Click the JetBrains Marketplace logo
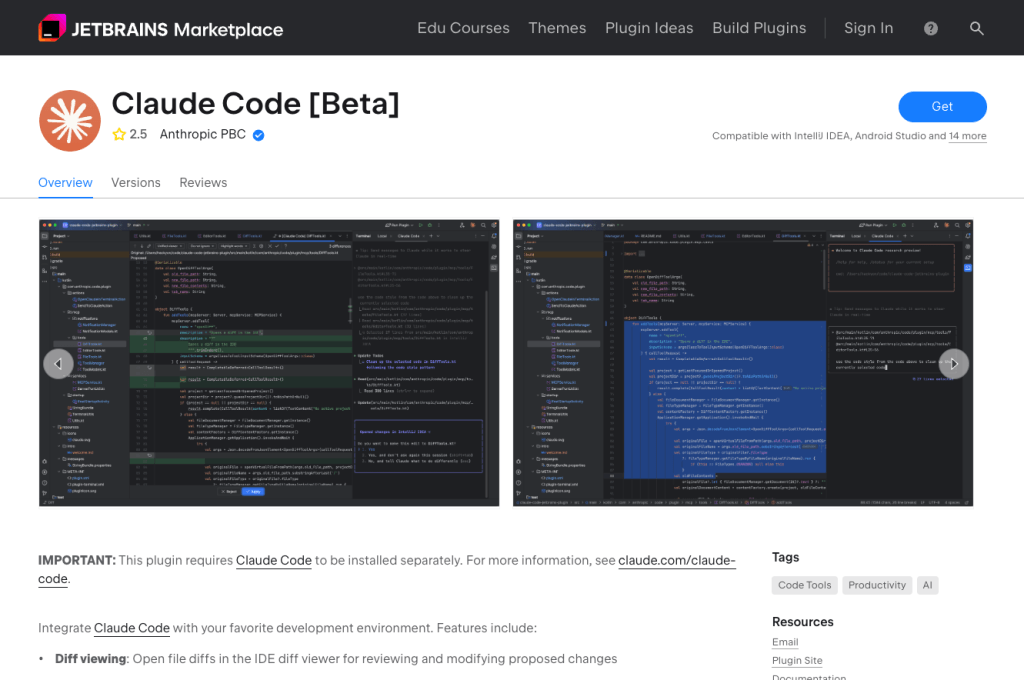This screenshot has width=1024, height=680. coord(161,28)
